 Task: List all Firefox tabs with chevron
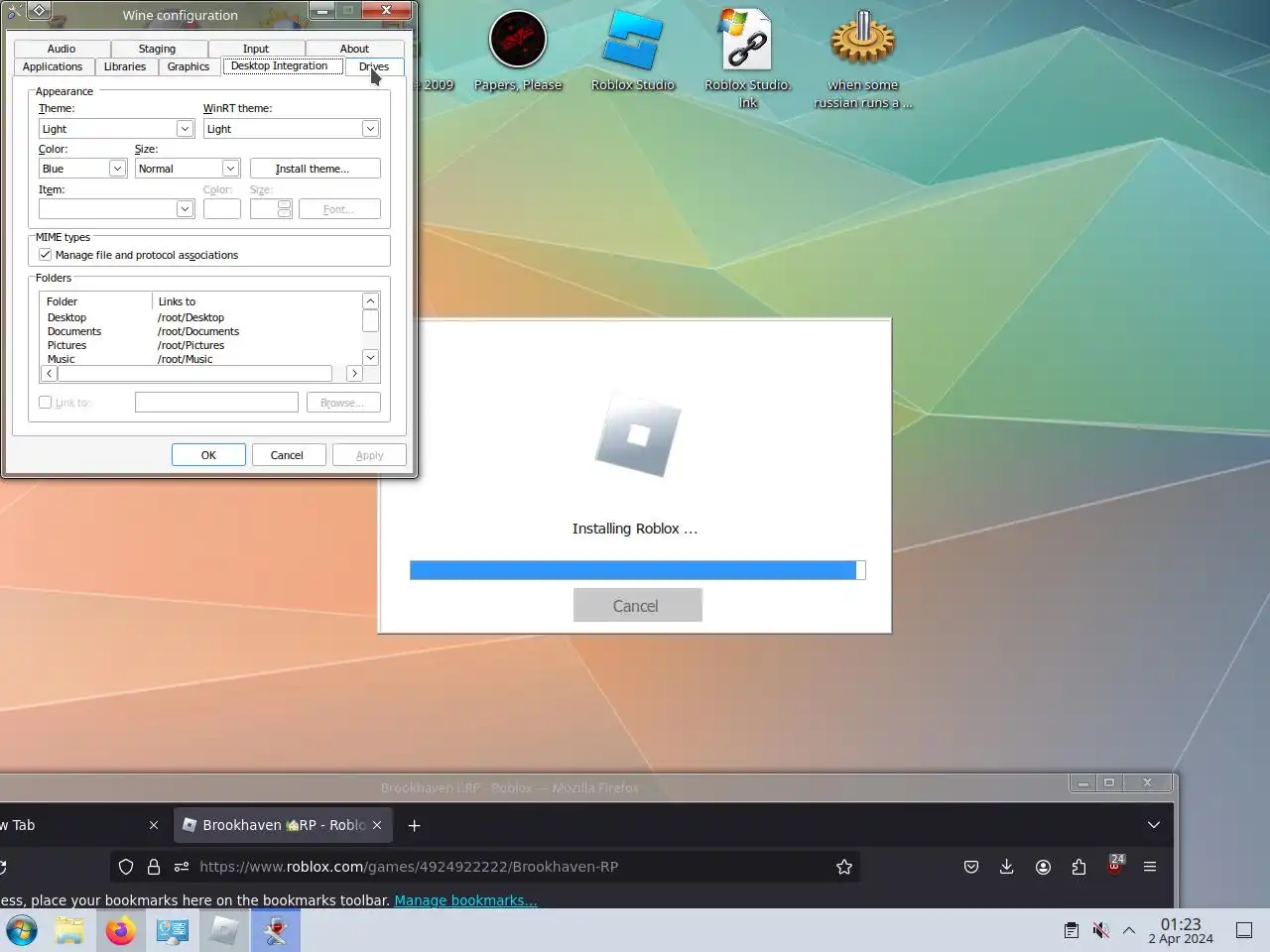(x=1154, y=825)
